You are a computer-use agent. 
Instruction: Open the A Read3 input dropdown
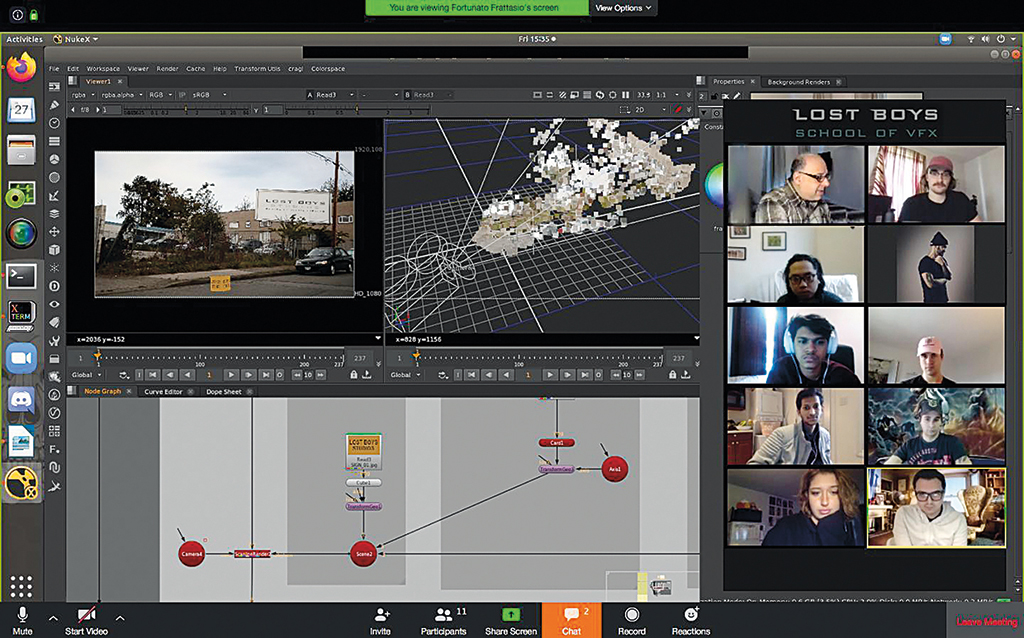[x=331, y=95]
